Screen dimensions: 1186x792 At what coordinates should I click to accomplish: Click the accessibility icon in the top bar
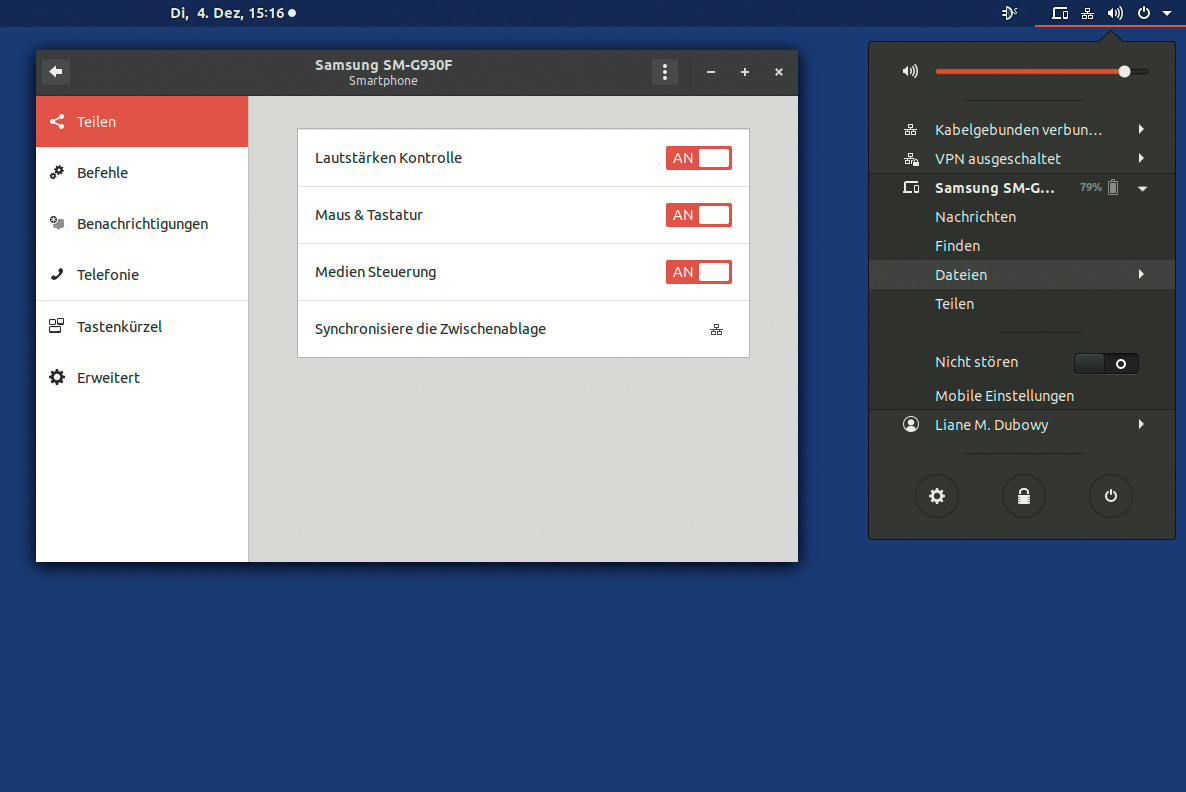tap(1009, 13)
